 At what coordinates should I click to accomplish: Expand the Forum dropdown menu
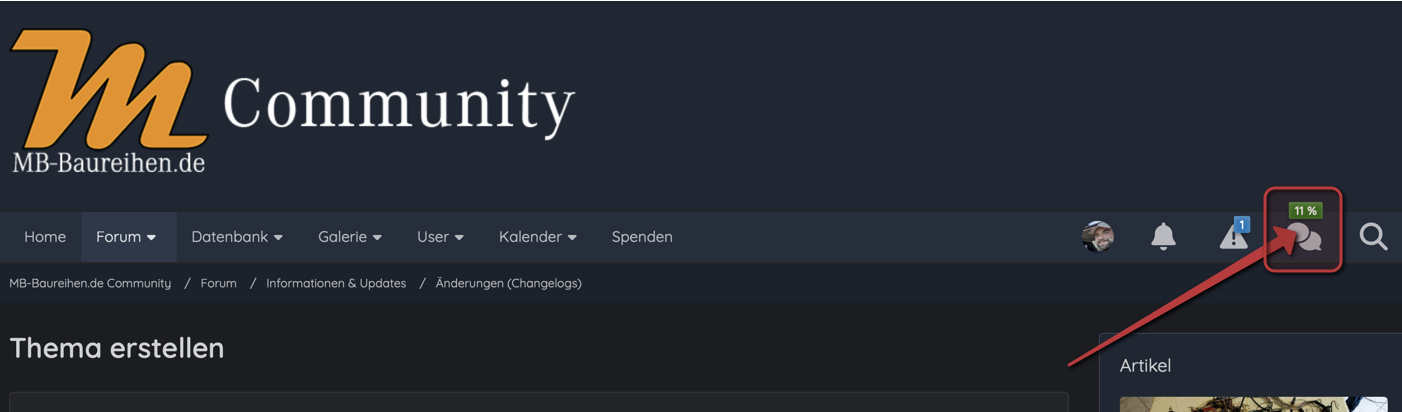[x=126, y=237]
